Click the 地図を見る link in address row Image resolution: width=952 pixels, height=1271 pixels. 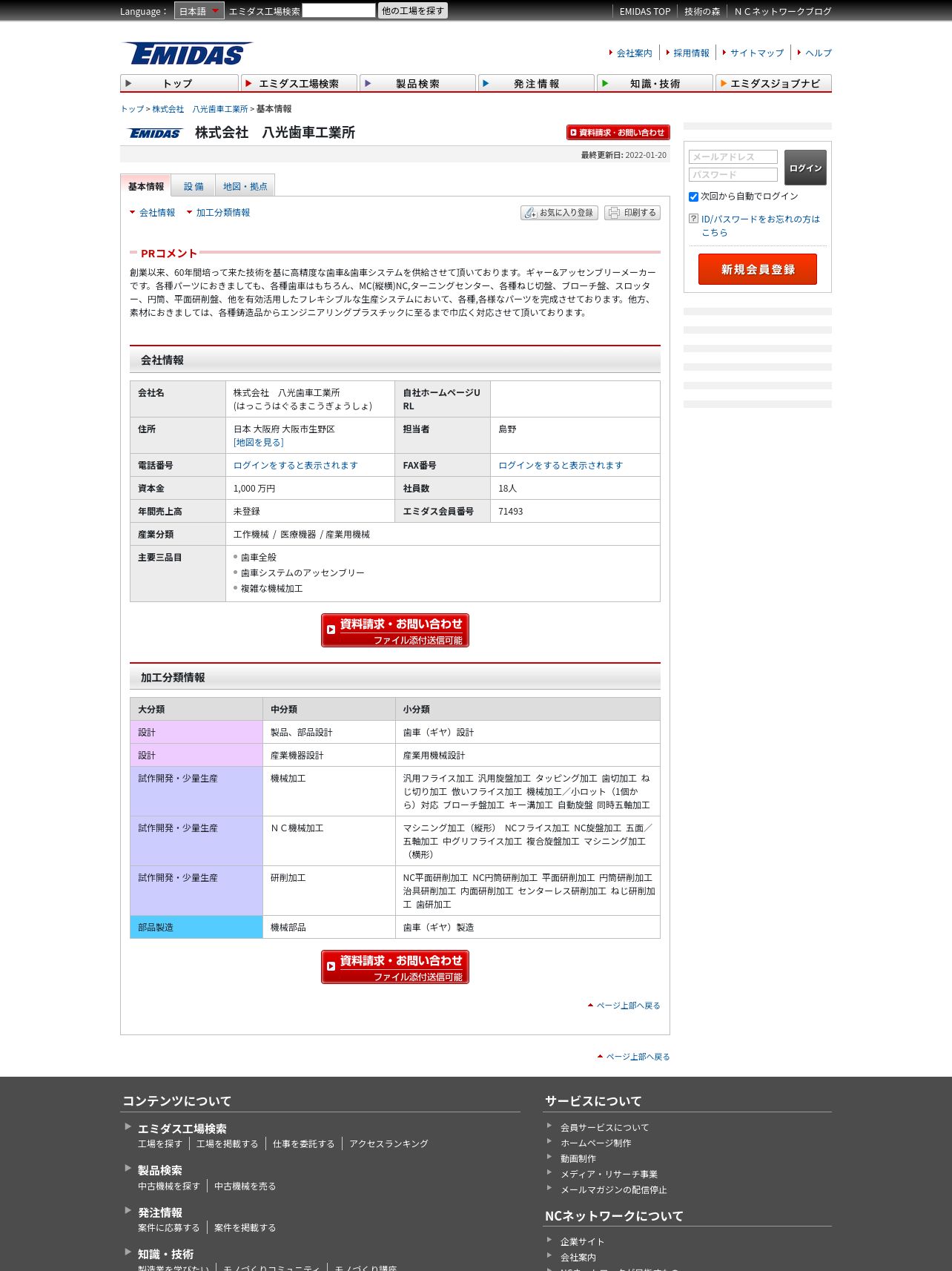tap(259, 443)
